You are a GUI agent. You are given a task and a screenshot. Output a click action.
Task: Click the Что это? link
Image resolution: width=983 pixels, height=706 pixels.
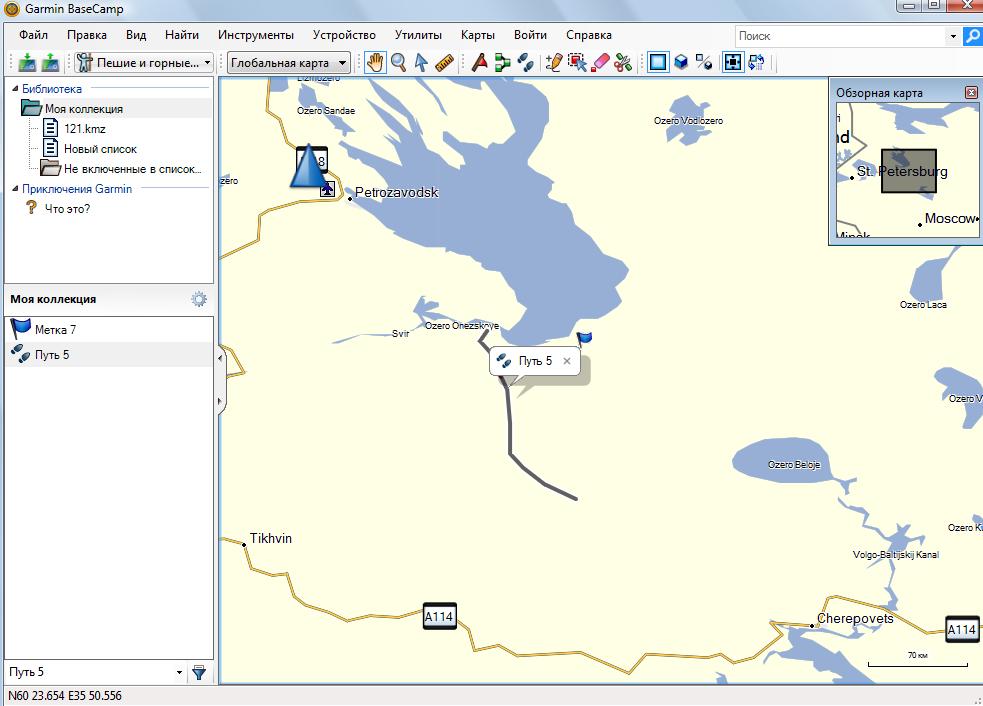67,209
